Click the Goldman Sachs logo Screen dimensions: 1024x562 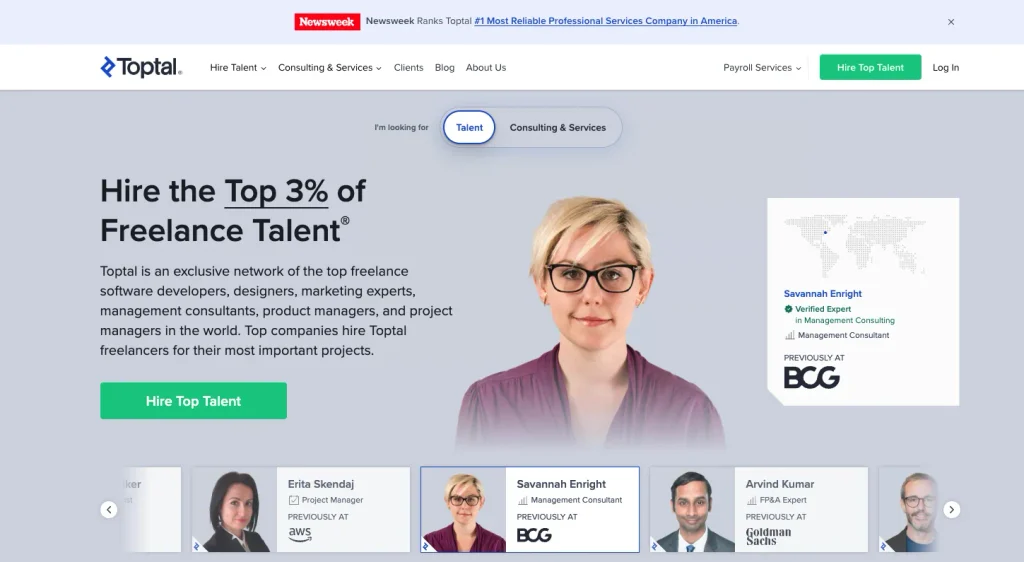click(768, 536)
